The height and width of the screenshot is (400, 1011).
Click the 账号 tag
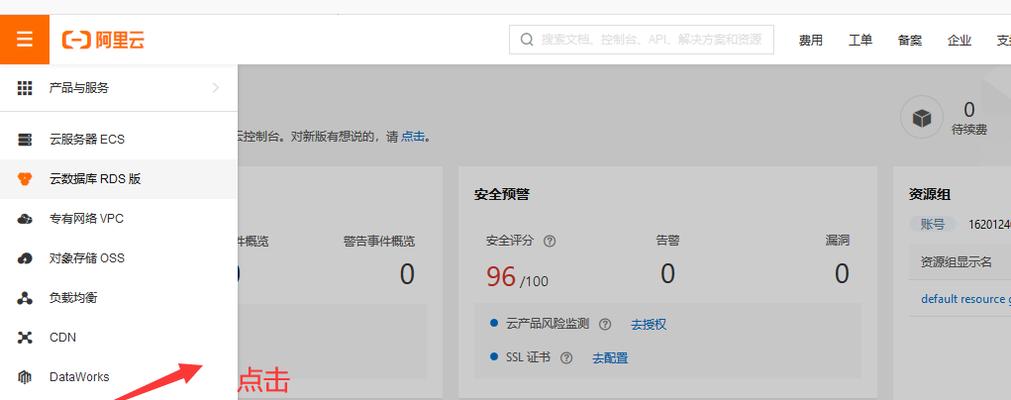pyautogui.click(x=932, y=225)
